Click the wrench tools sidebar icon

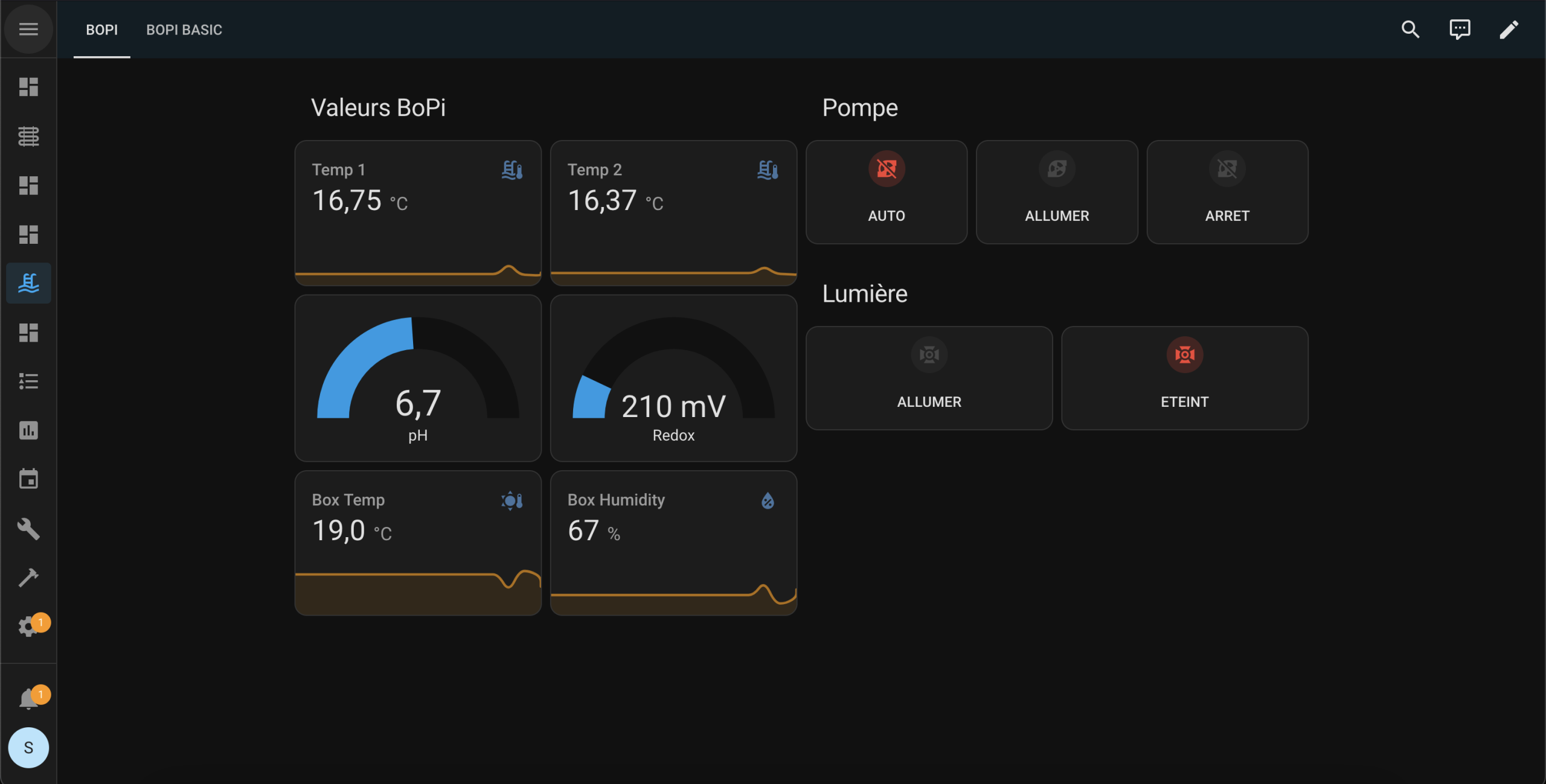28,529
